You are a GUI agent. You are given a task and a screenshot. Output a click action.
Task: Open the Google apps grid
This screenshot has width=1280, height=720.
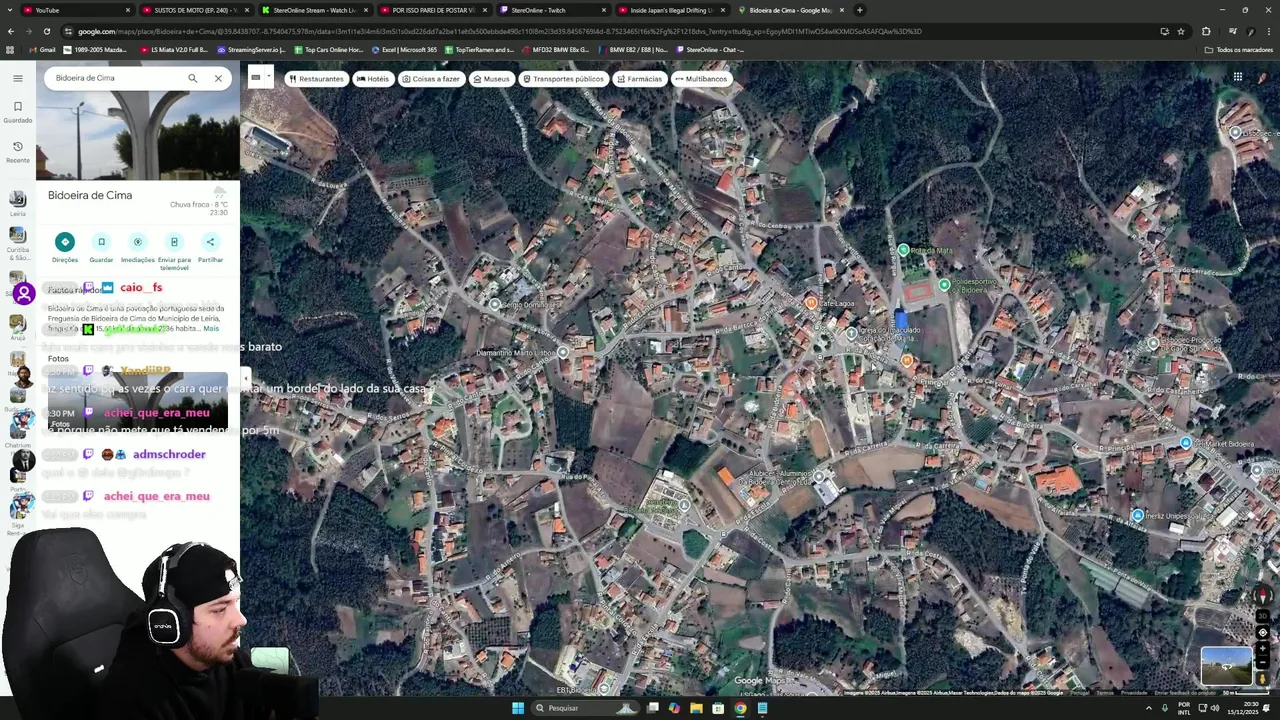1237,77
